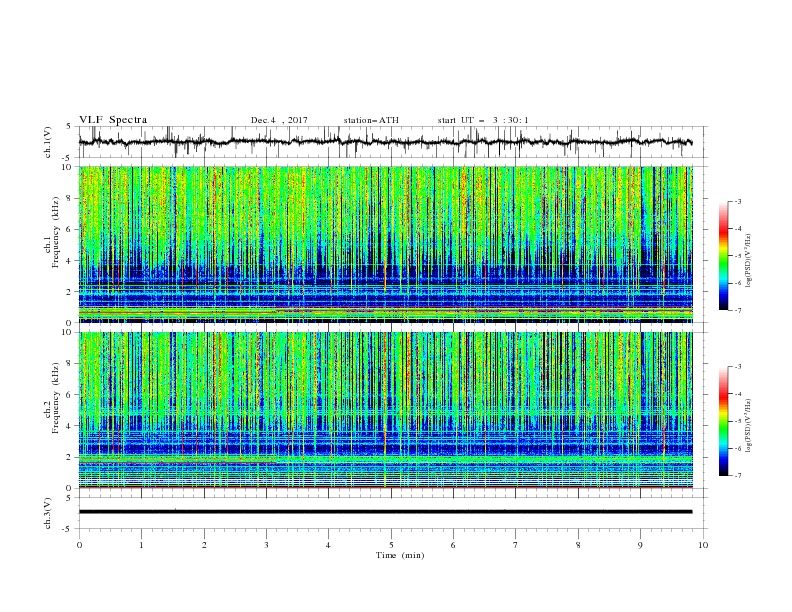Select the ch.2 "Frequency (kHz)" axis label

[x=56, y=399]
